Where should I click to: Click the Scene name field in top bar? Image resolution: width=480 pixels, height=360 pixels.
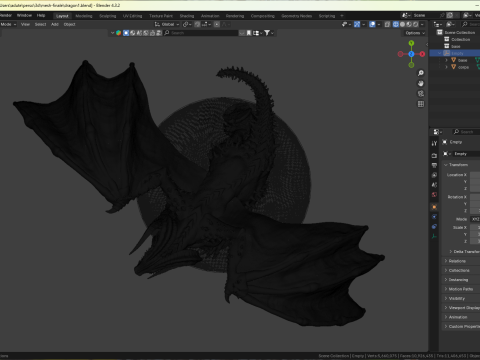point(425,15)
